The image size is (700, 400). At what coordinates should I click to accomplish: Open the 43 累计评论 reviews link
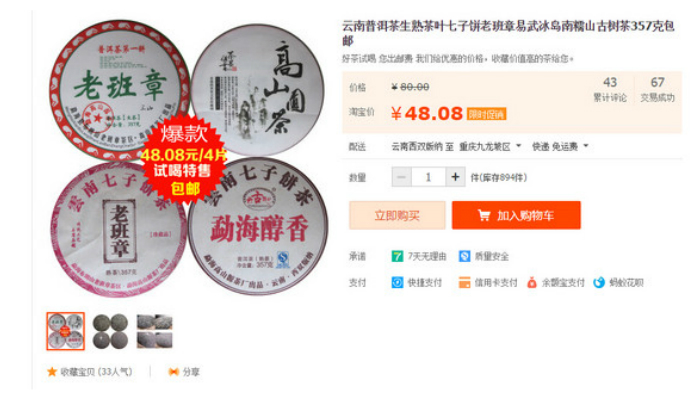610,89
